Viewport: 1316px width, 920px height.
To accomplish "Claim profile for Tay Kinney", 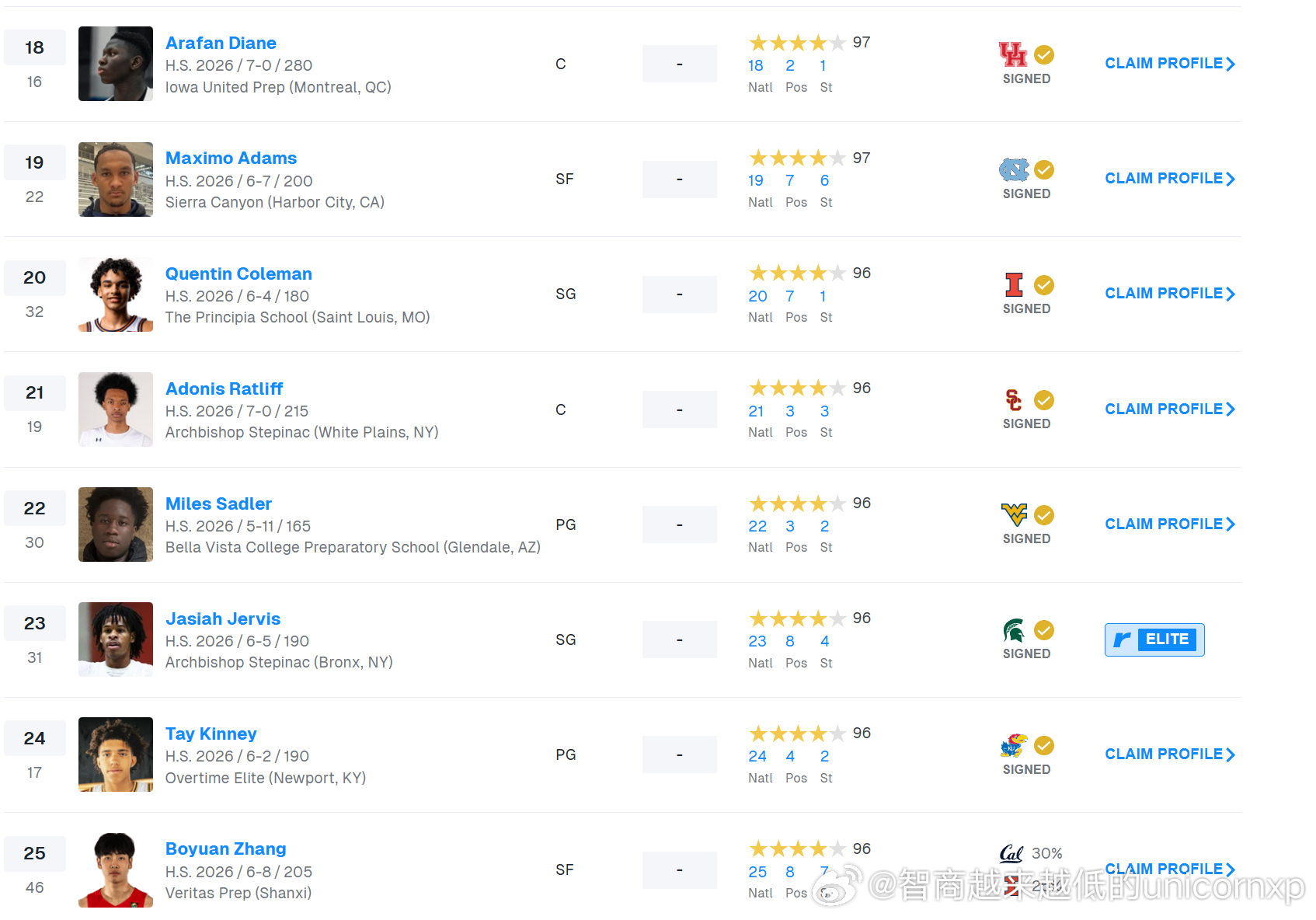I will pos(1170,754).
